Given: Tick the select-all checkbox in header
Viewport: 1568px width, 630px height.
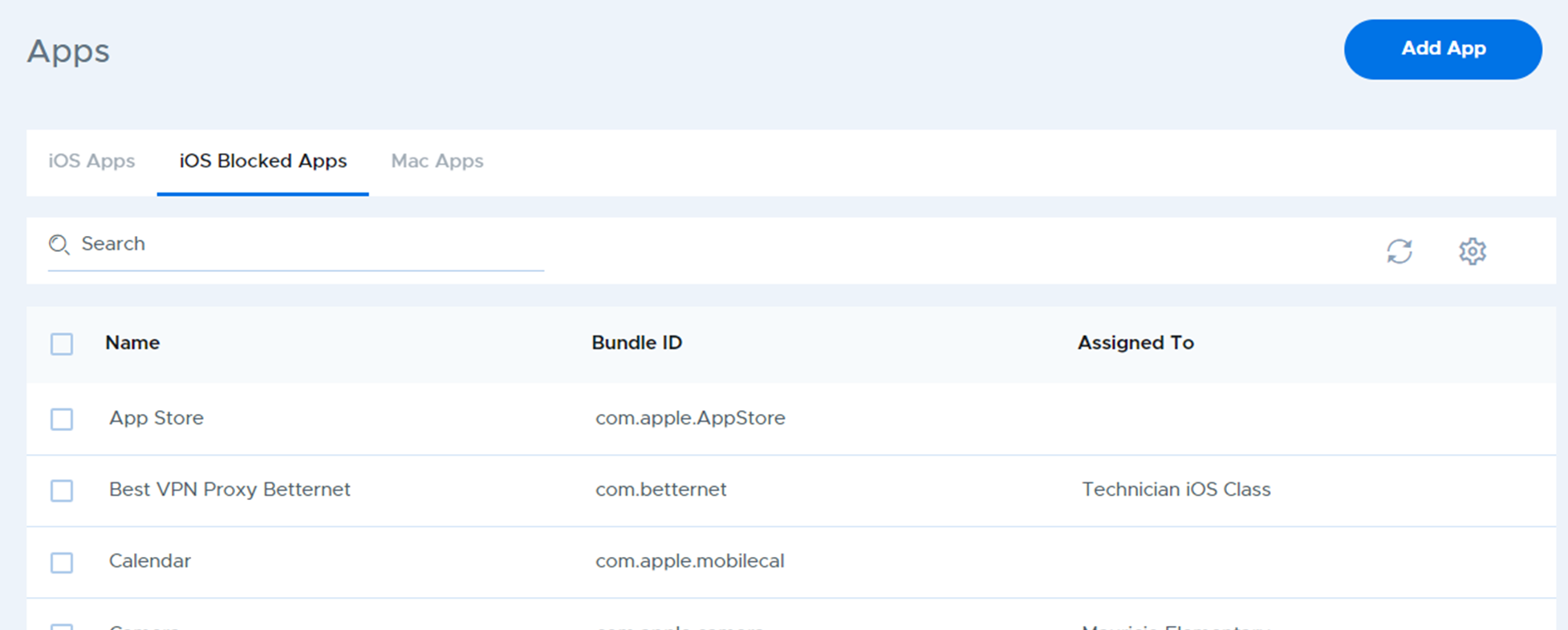Looking at the screenshot, I should (62, 343).
